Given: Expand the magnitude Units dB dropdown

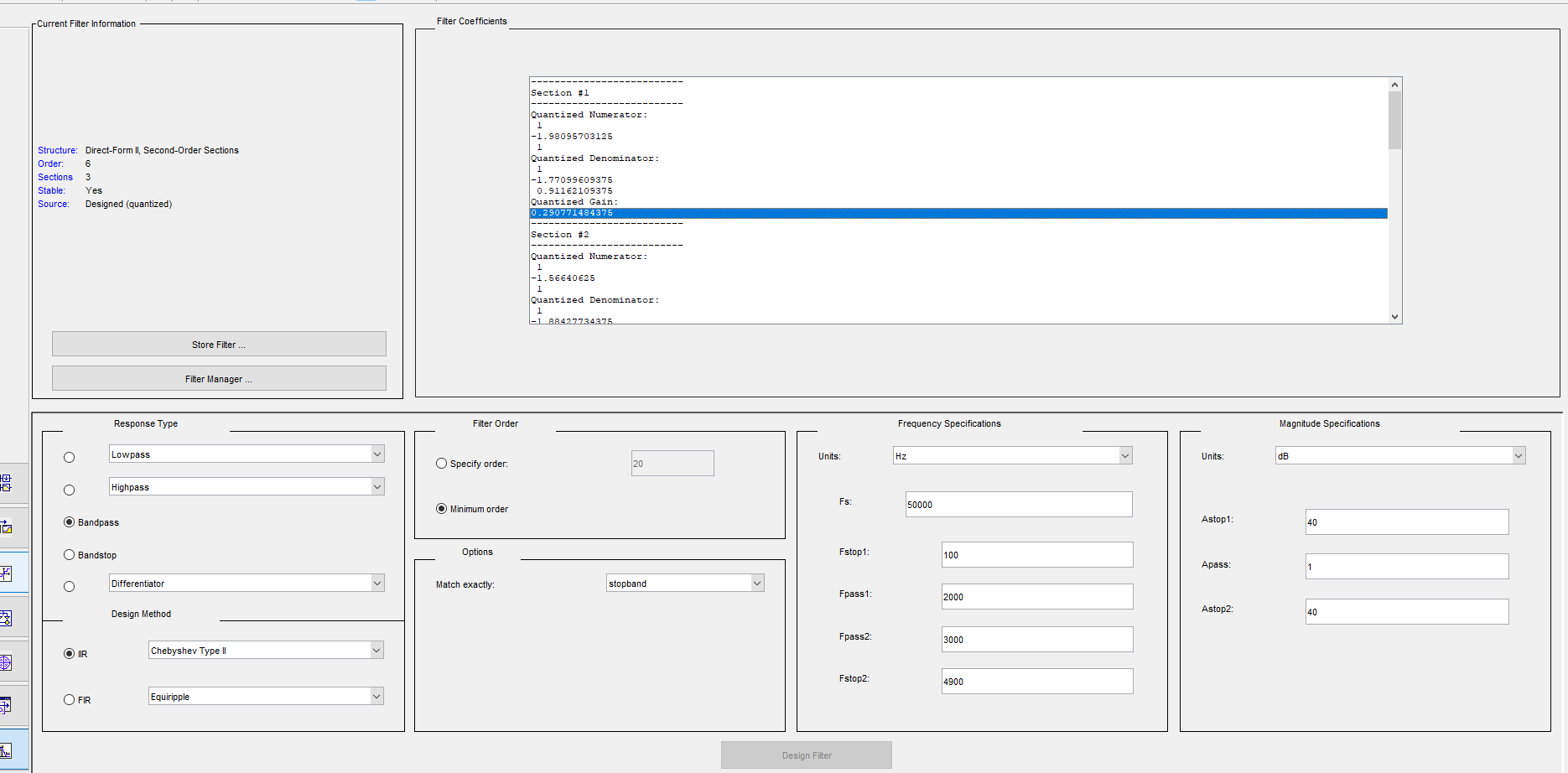Looking at the screenshot, I should coord(1518,456).
